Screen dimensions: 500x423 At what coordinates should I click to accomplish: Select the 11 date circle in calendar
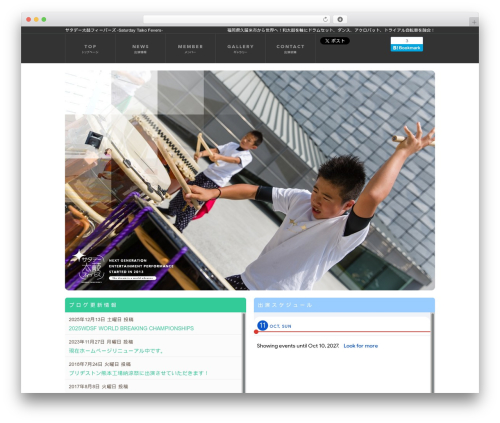click(x=263, y=325)
